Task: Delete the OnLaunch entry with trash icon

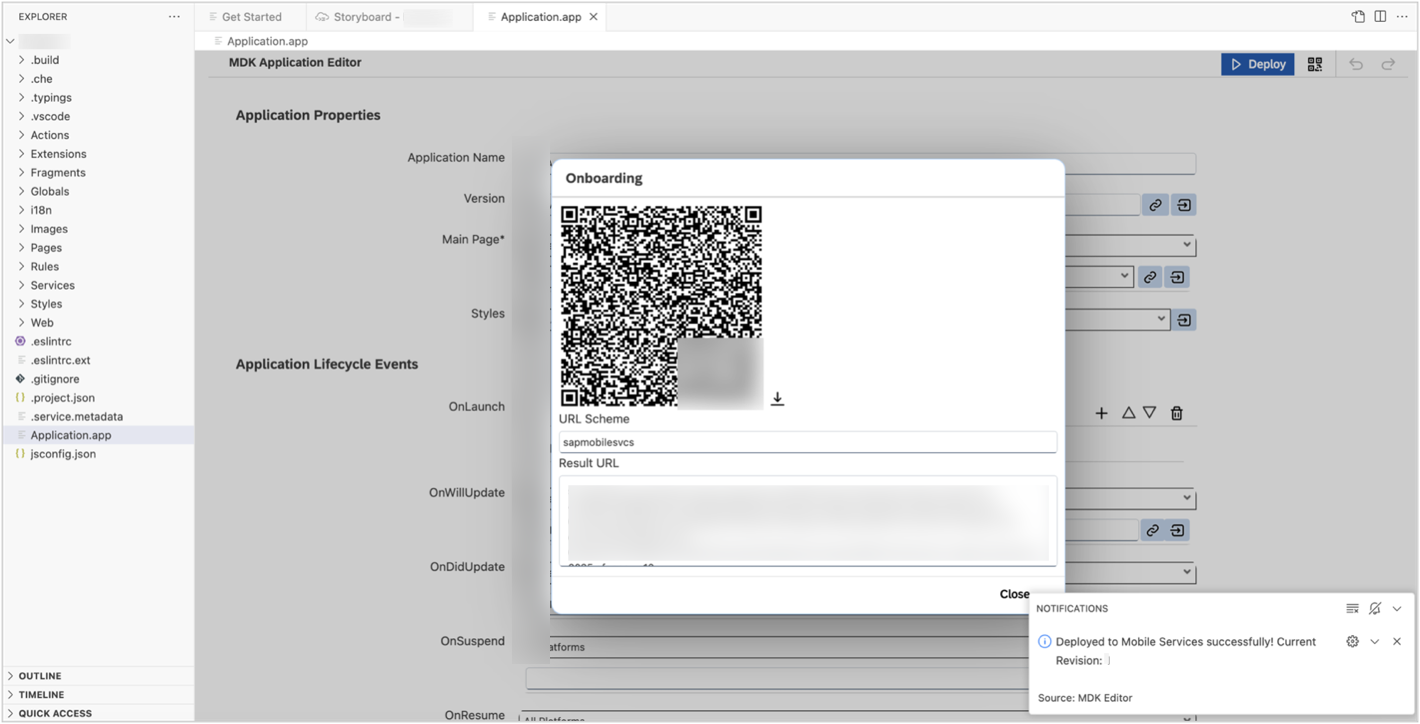Action: click(x=1177, y=413)
